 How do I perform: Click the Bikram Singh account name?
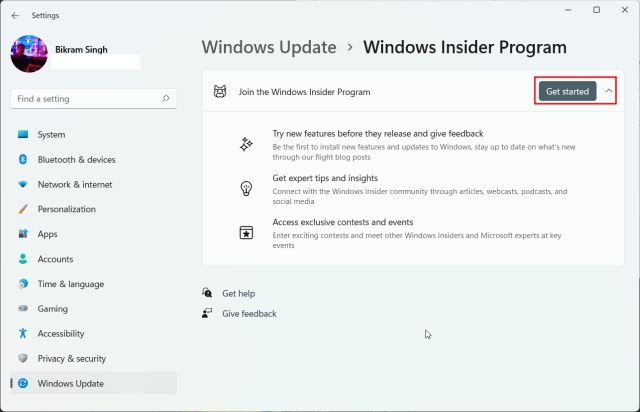[81, 49]
